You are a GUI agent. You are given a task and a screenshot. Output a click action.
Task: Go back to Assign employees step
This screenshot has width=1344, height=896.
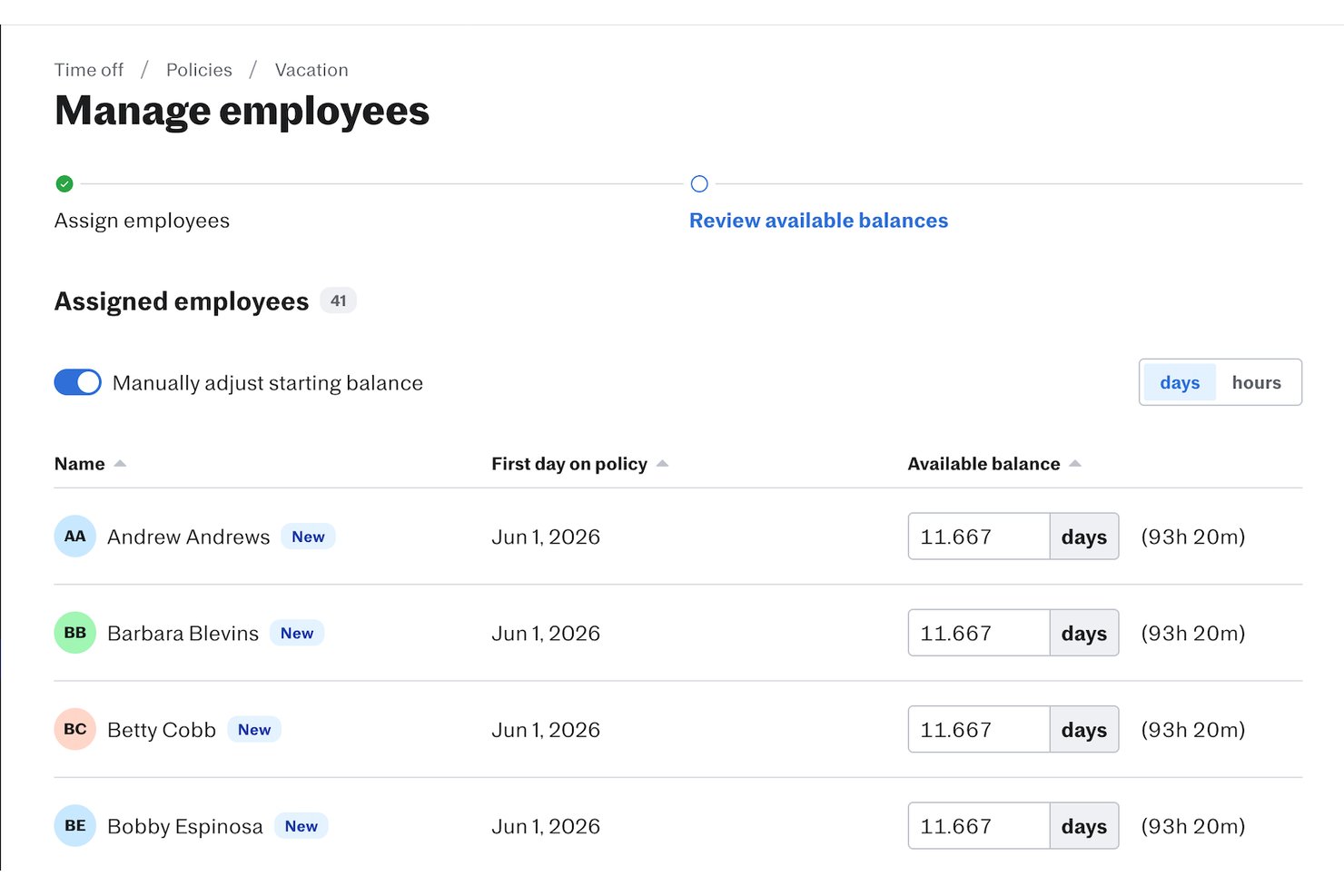(x=142, y=221)
